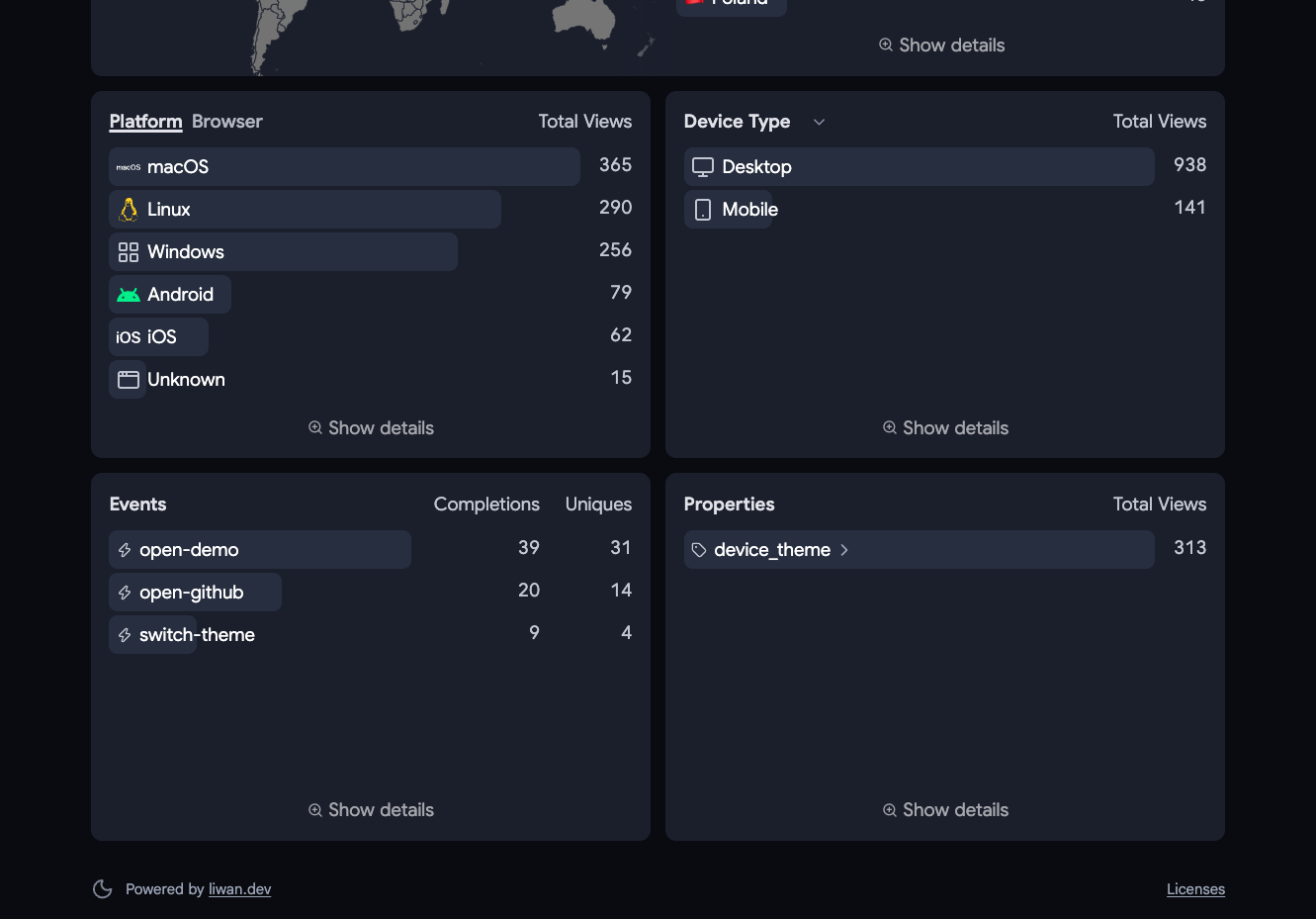The width and height of the screenshot is (1316, 919).
Task: Click the Unknown platform window icon
Action: pyautogui.click(x=129, y=380)
